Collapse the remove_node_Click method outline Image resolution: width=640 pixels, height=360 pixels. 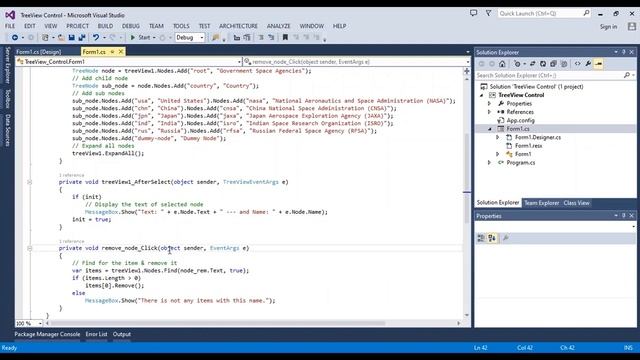tap(29, 248)
